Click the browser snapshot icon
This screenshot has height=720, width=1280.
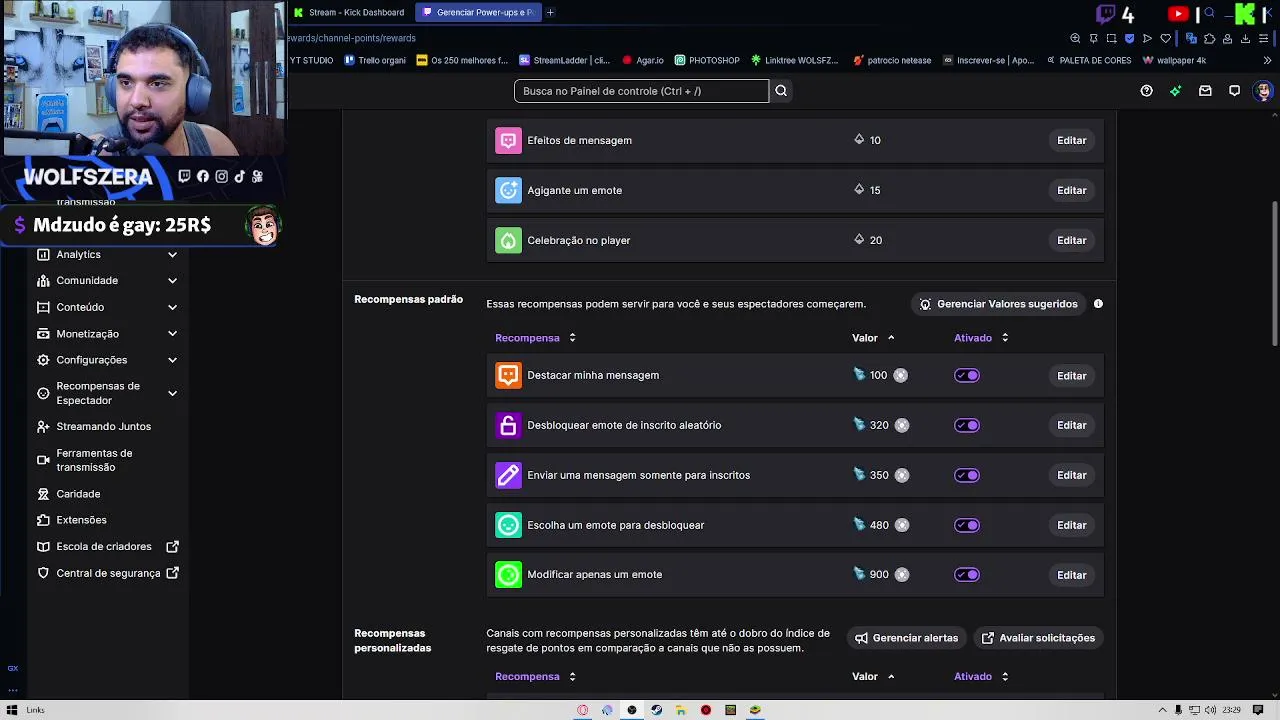(x=1111, y=38)
